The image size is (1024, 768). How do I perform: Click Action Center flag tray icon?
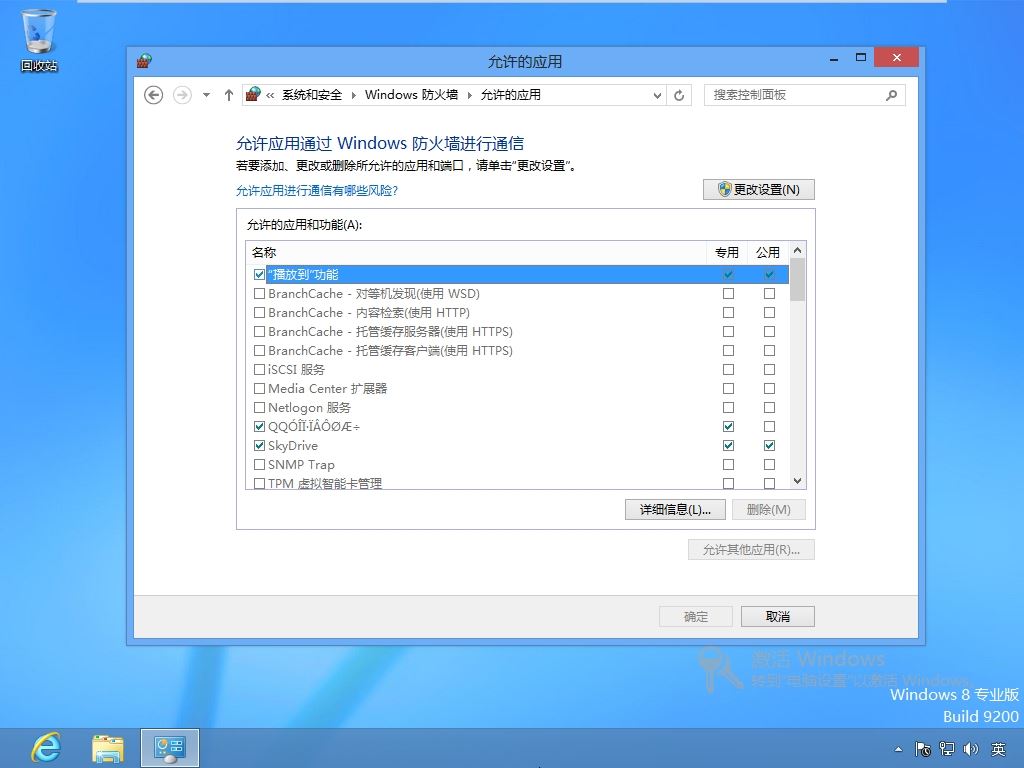click(923, 749)
